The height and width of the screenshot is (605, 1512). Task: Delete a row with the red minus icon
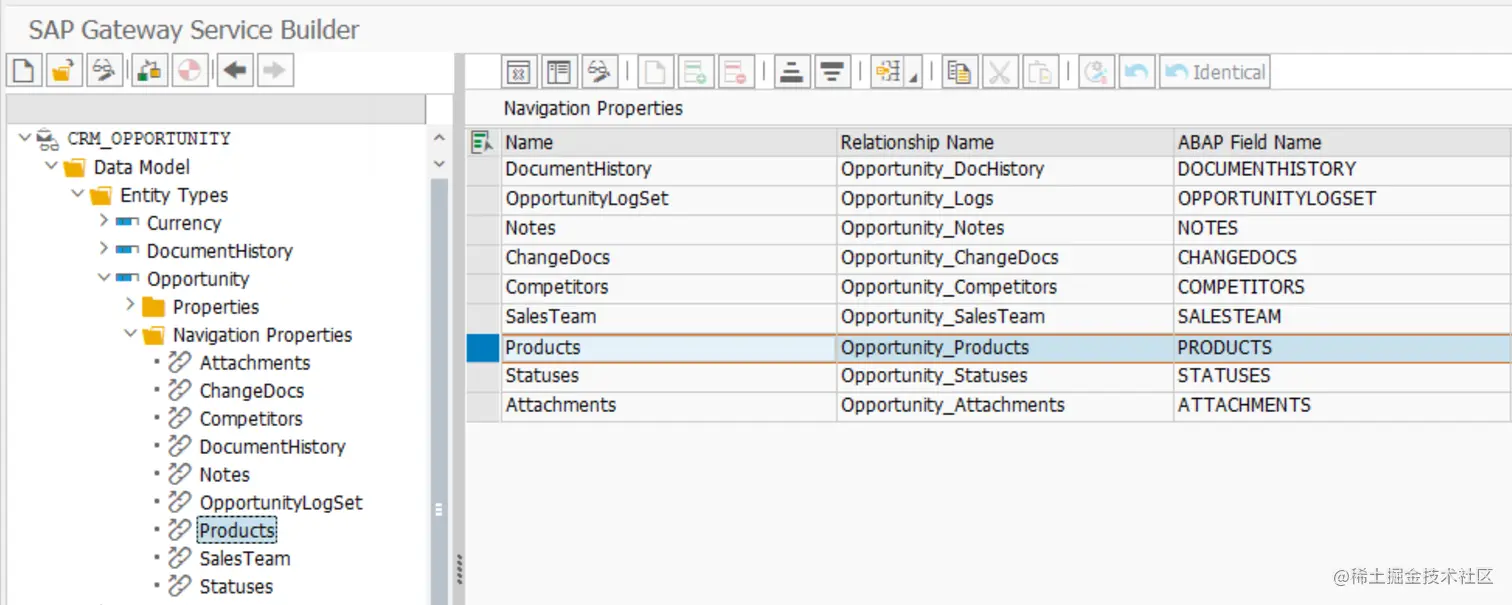coord(736,72)
